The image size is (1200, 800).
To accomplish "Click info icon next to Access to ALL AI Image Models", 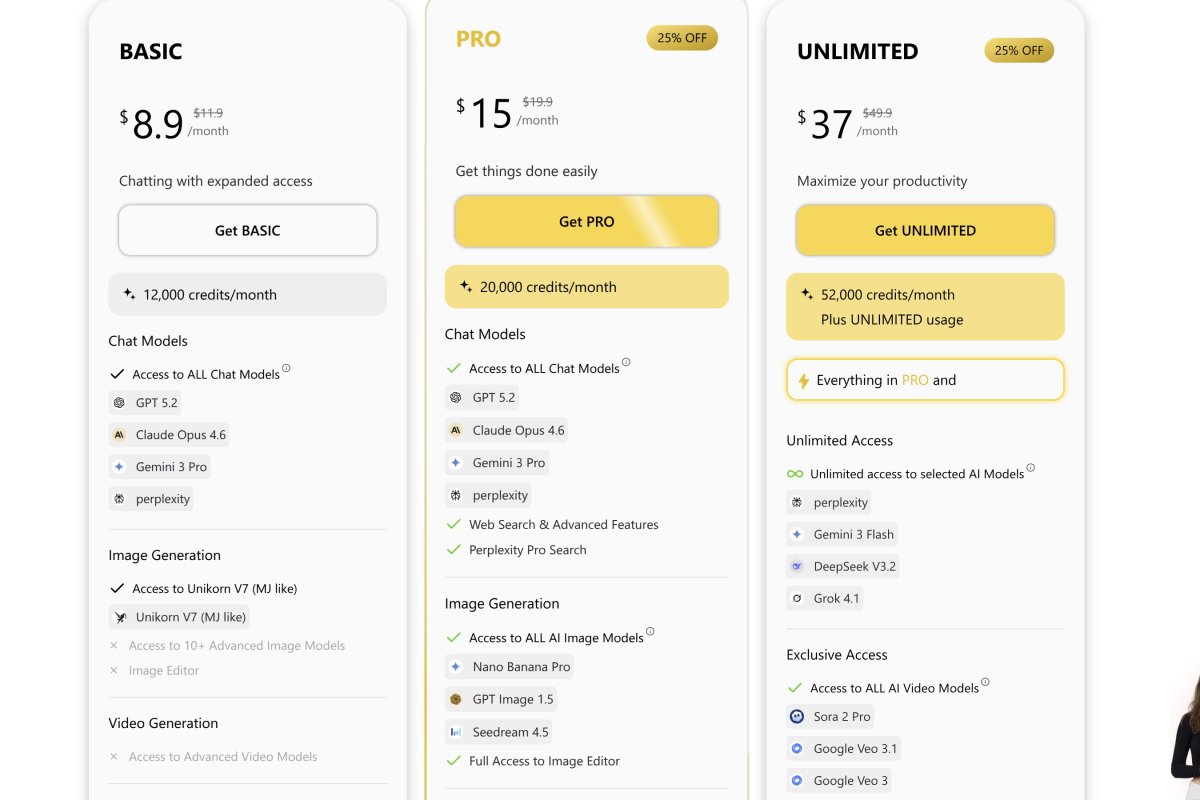I will point(650,632).
